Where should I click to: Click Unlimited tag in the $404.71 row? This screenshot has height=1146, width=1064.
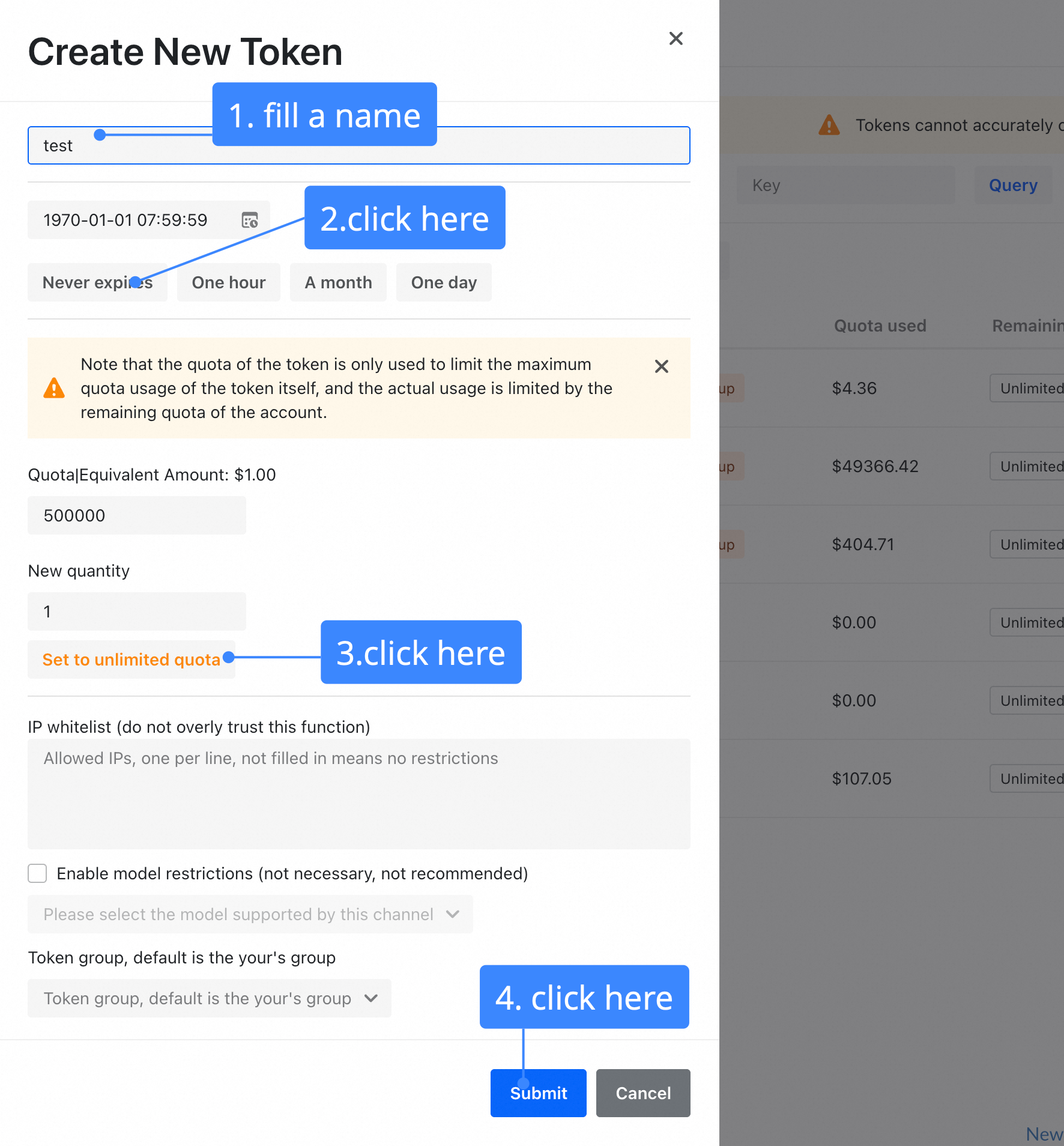[x=1027, y=544]
